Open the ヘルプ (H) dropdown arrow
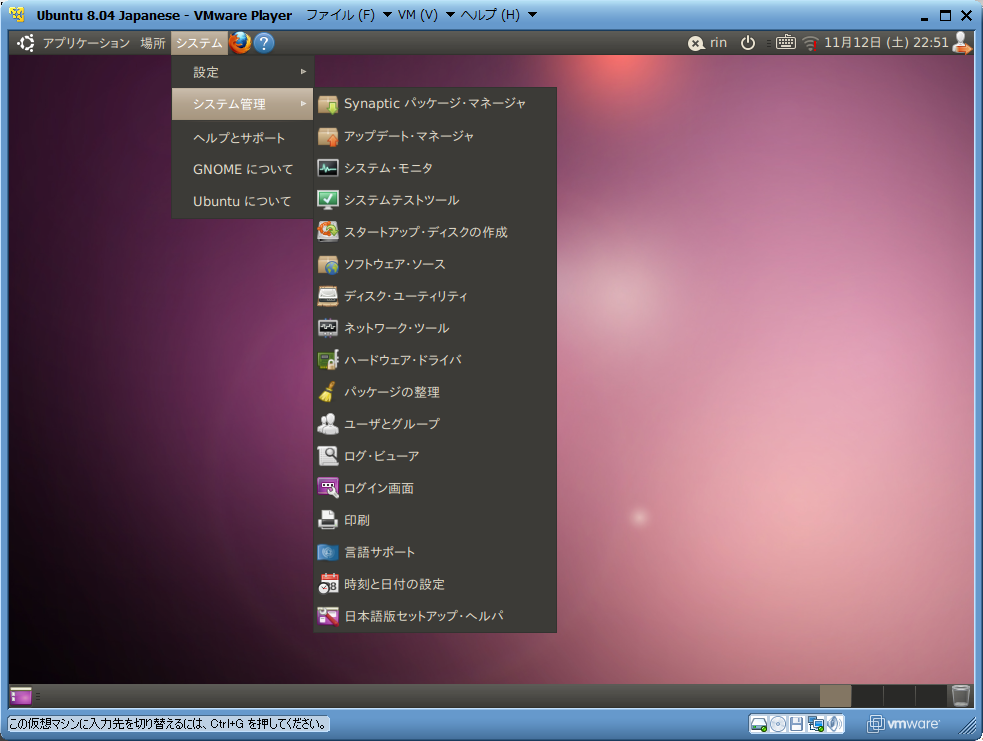Image resolution: width=983 pixels, height=741 pixels. pos(532,15)
